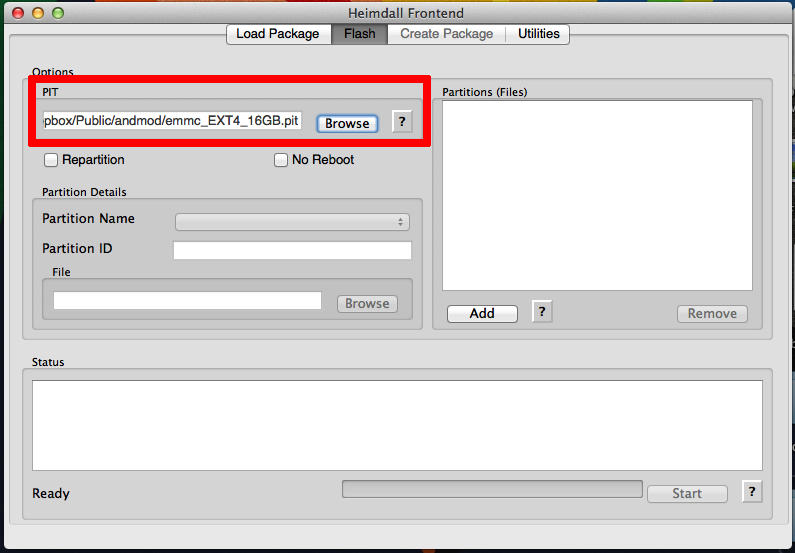
Task: Click the Ready status text
Action: coord(51,494)
